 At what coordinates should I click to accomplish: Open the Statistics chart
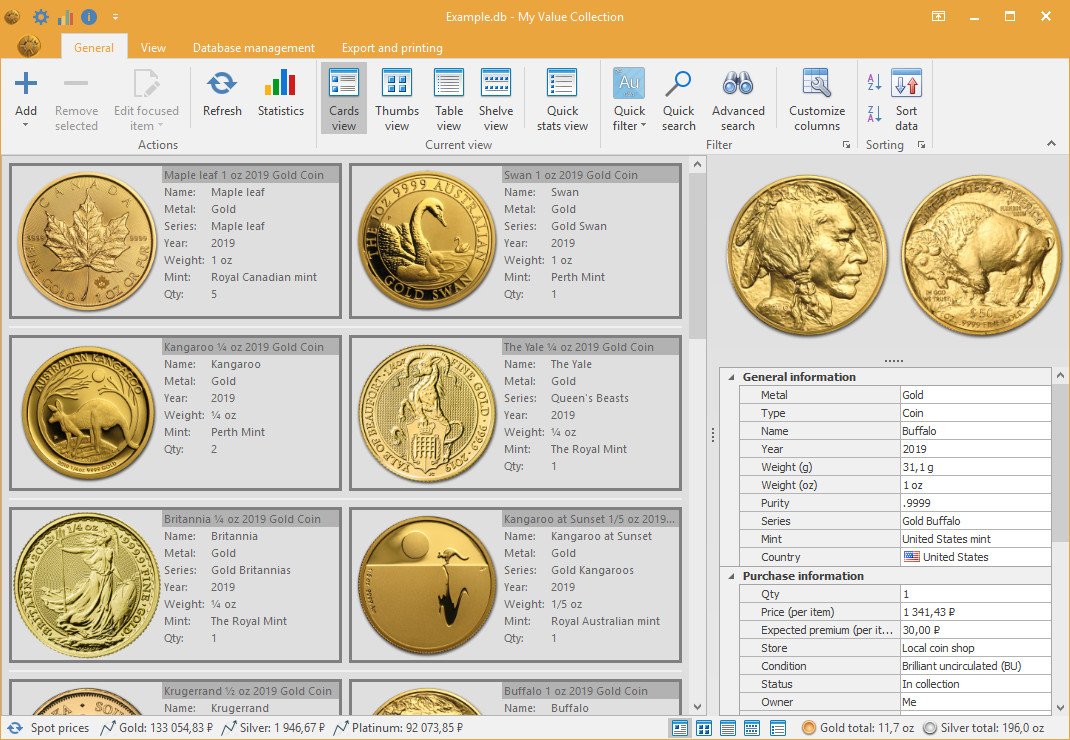tap(280, 94)
